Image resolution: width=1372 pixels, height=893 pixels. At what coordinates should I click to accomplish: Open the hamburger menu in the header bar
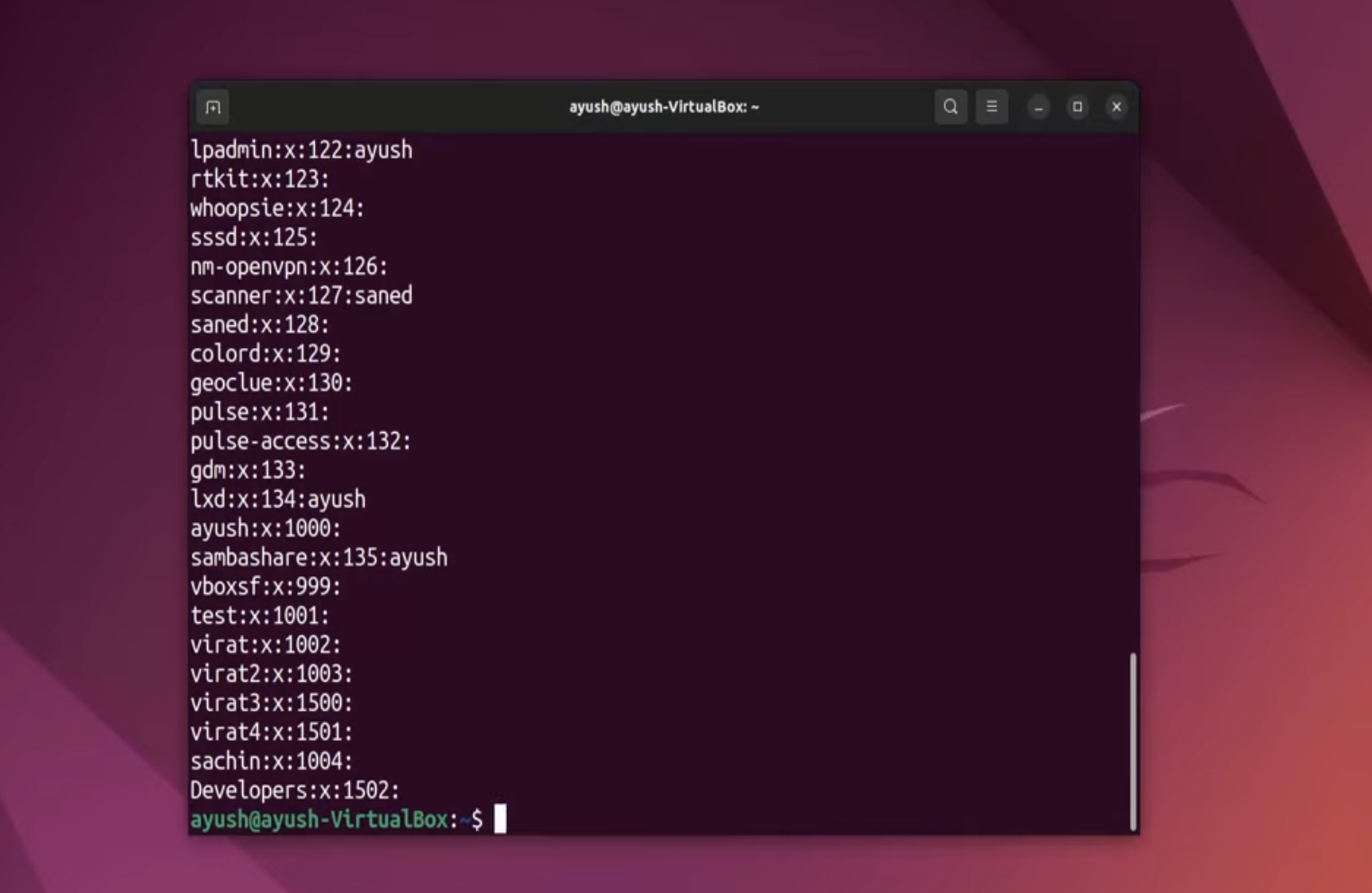coord(991,106)
